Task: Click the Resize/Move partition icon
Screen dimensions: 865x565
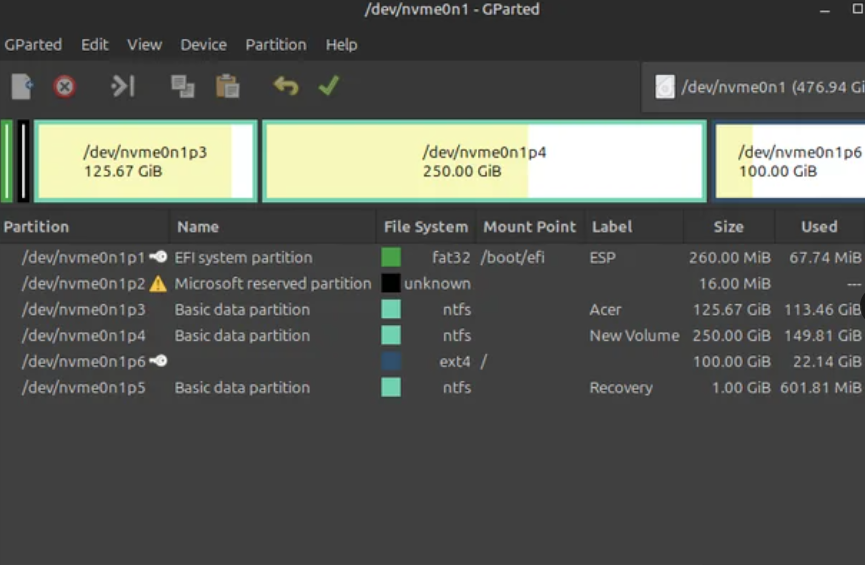Action: click(122, 87)
